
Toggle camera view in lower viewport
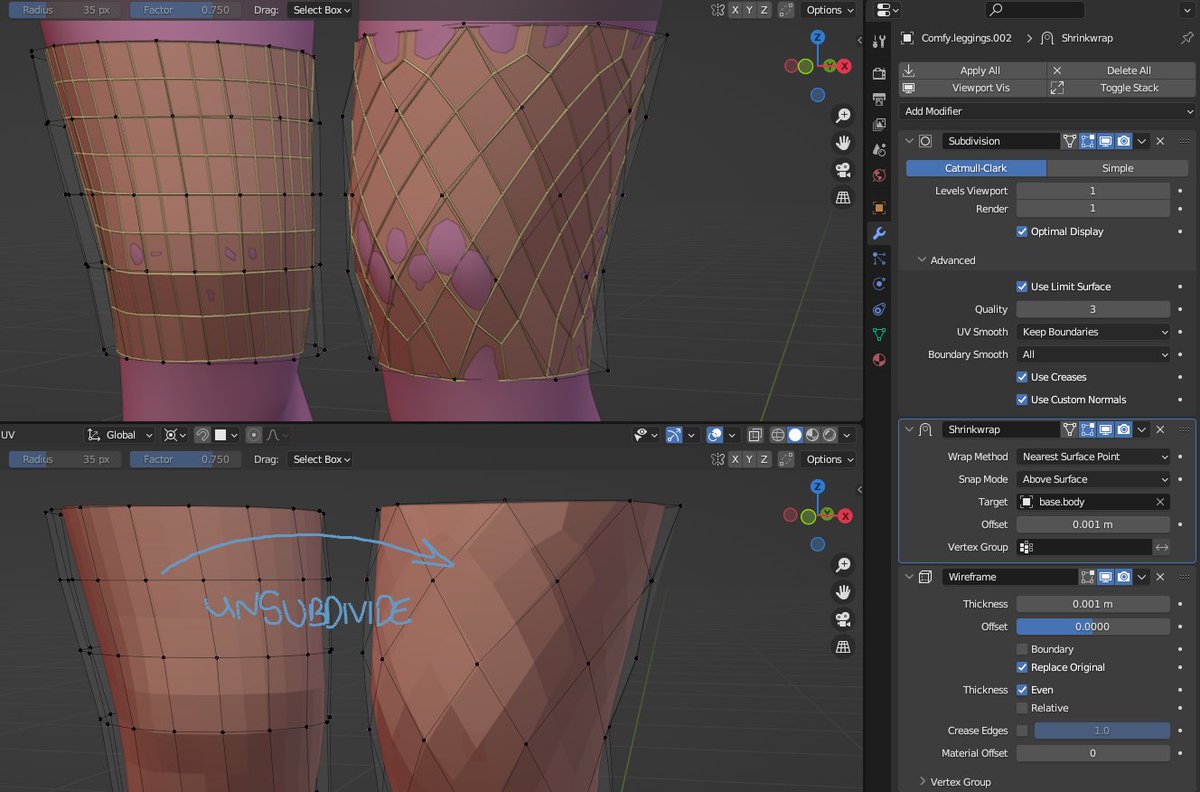tap(843, 619)
